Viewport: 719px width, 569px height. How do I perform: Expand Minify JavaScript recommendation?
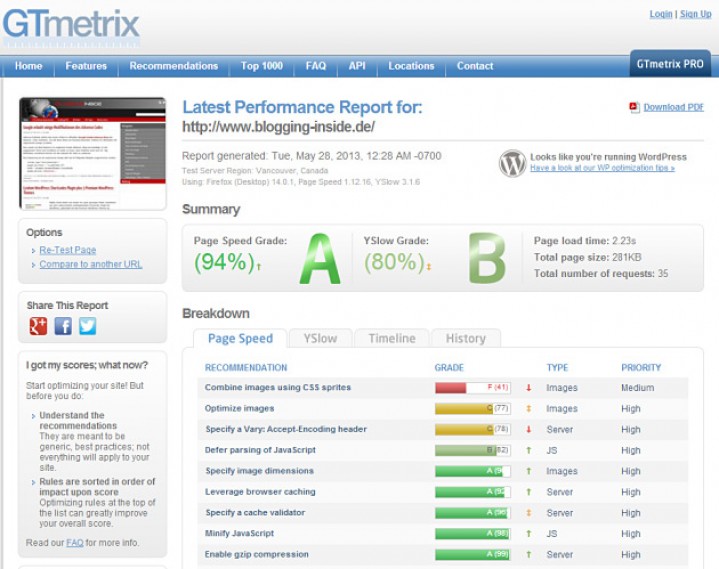[239, 534]
